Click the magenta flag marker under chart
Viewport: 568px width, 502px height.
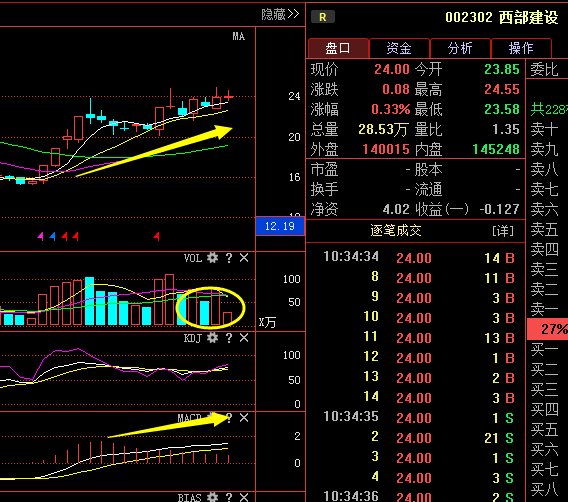pyautogui.click(x=41, y=237)
